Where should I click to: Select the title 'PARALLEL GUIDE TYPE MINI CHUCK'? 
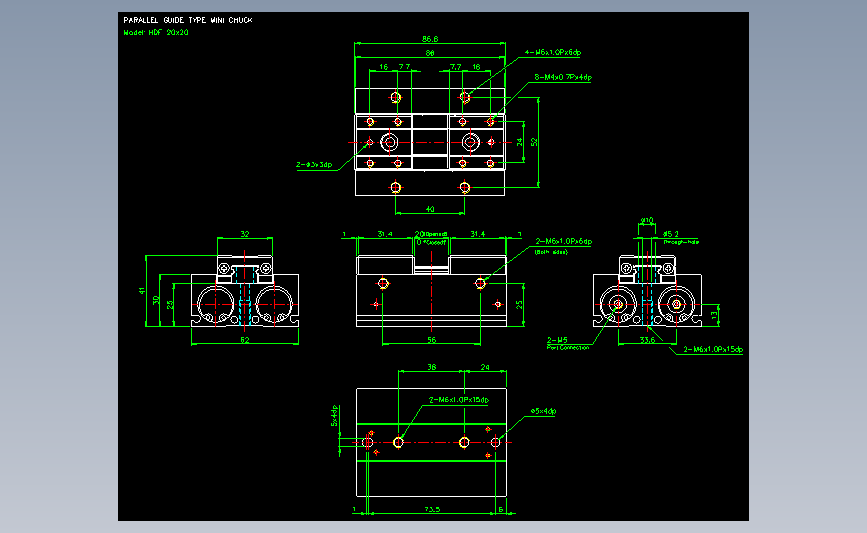click(187, 20)
